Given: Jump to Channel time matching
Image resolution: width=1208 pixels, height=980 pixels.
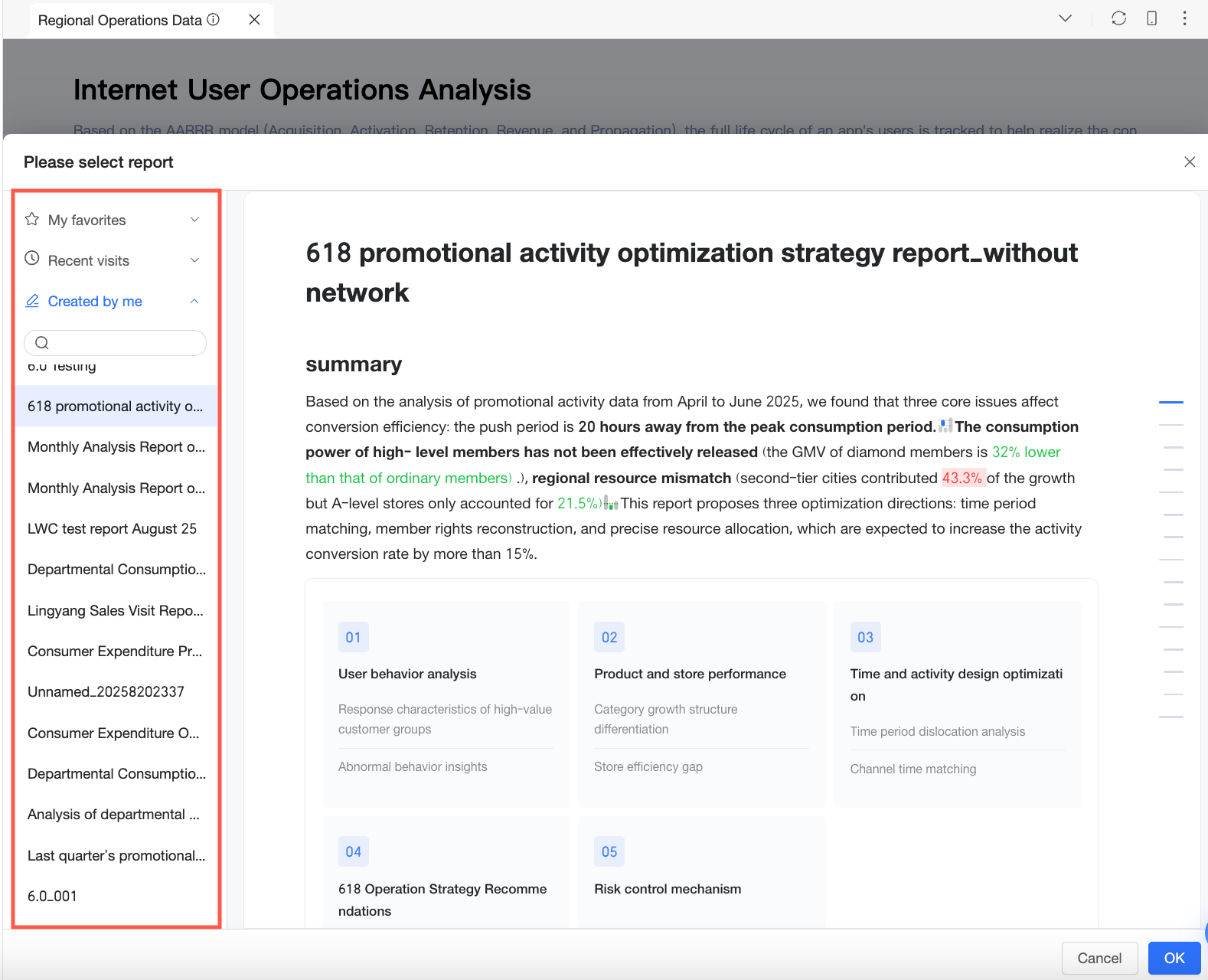Looking at the screenshot, I should click(913, 769).
